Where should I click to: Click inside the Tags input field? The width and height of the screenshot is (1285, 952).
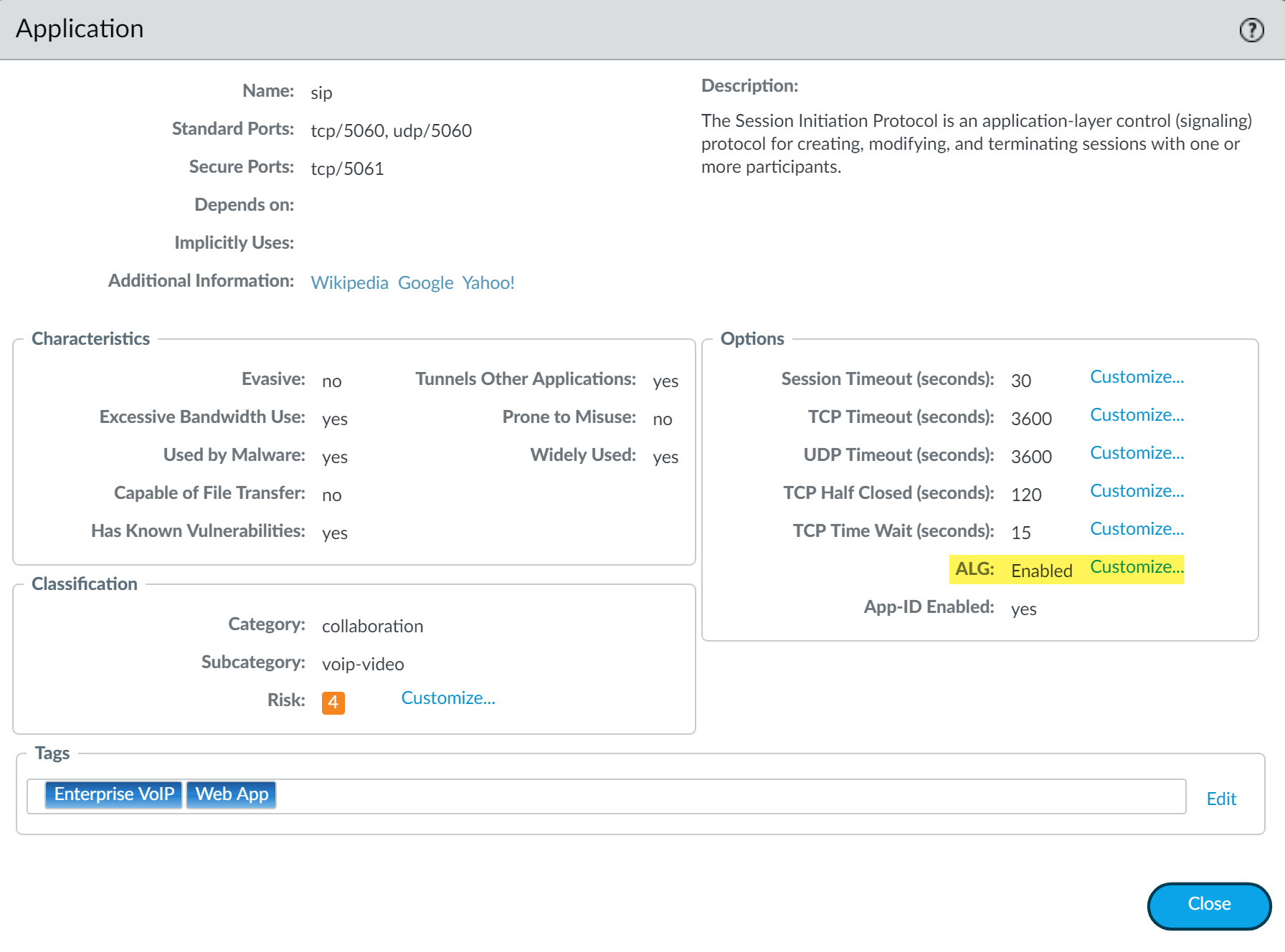click(717, 796)
